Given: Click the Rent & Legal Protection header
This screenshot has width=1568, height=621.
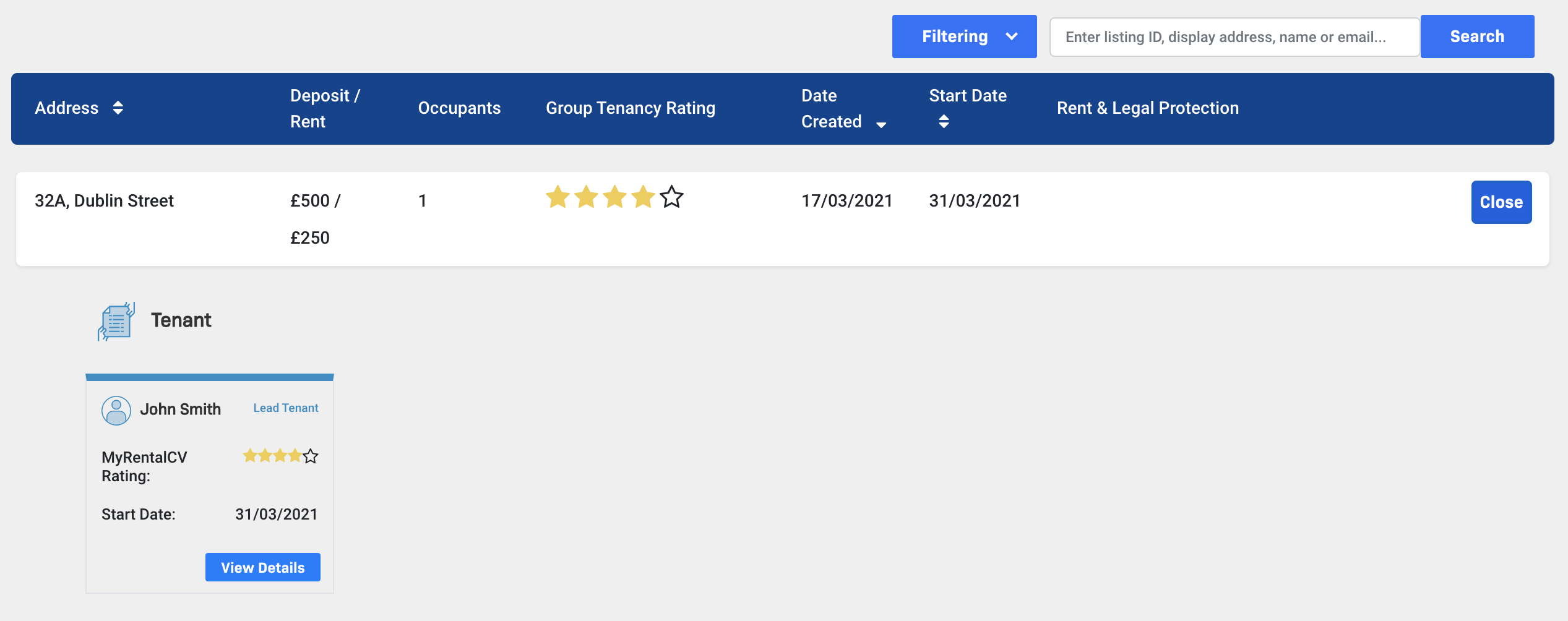Looking at the screenshot, I should (1147, 108).
